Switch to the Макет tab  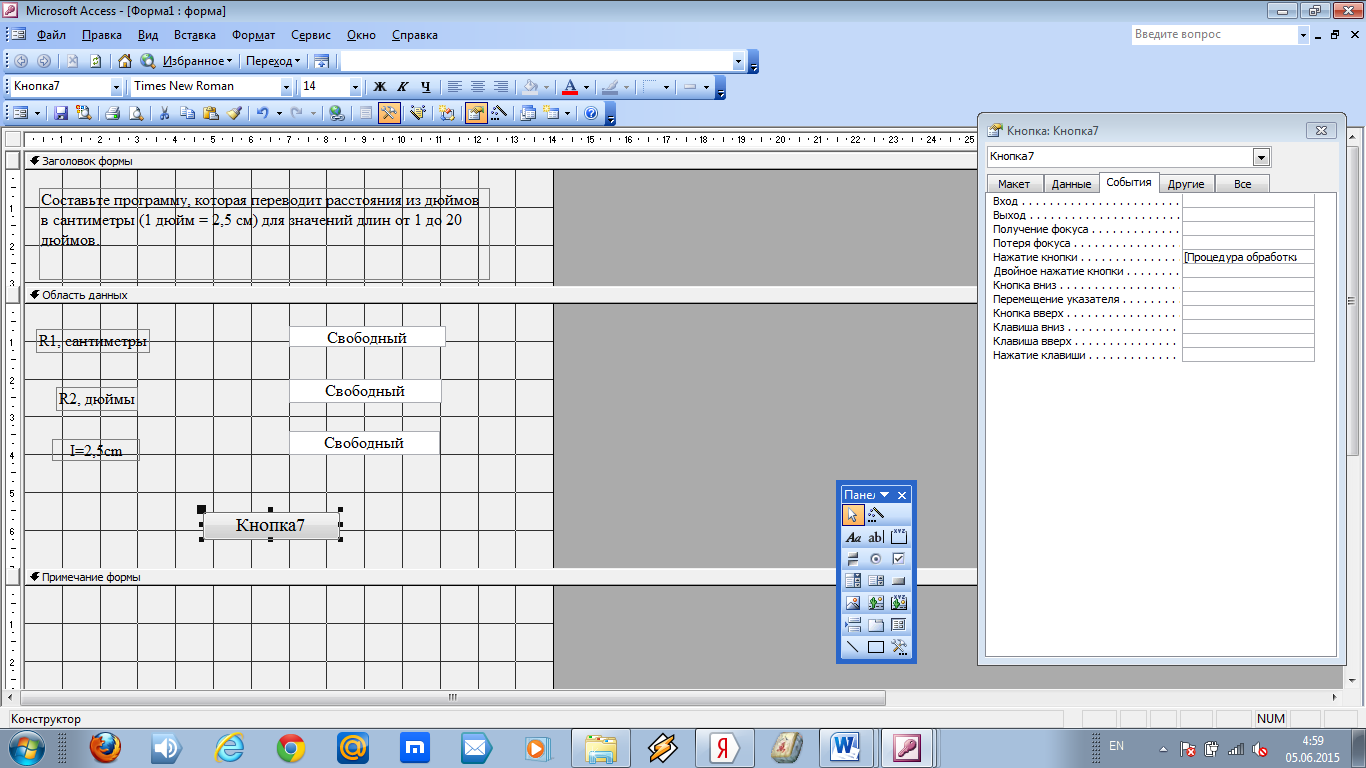(x=1014, y=184)
